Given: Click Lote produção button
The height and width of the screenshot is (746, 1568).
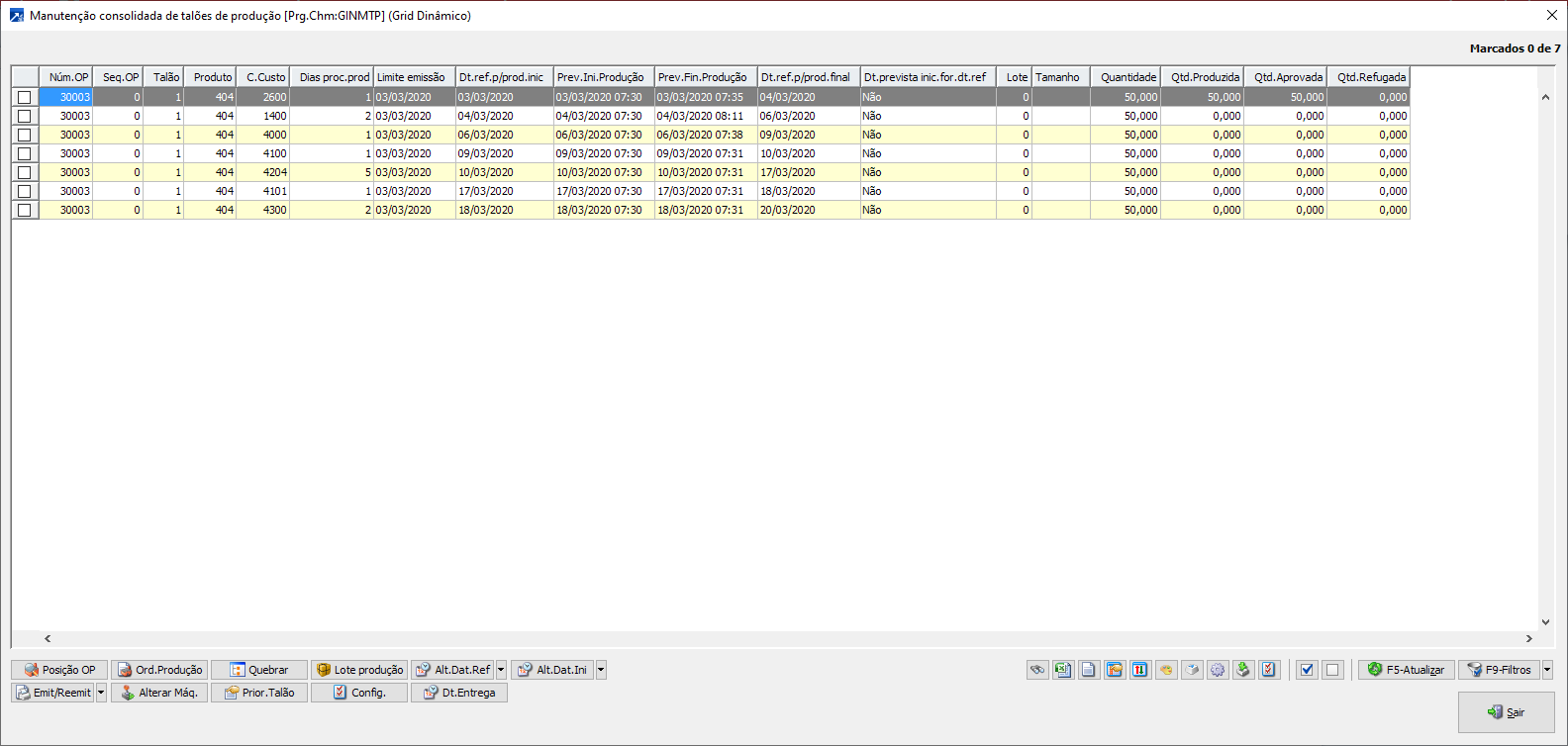Looking at the screenshot, I should click(x=359, y=670).
